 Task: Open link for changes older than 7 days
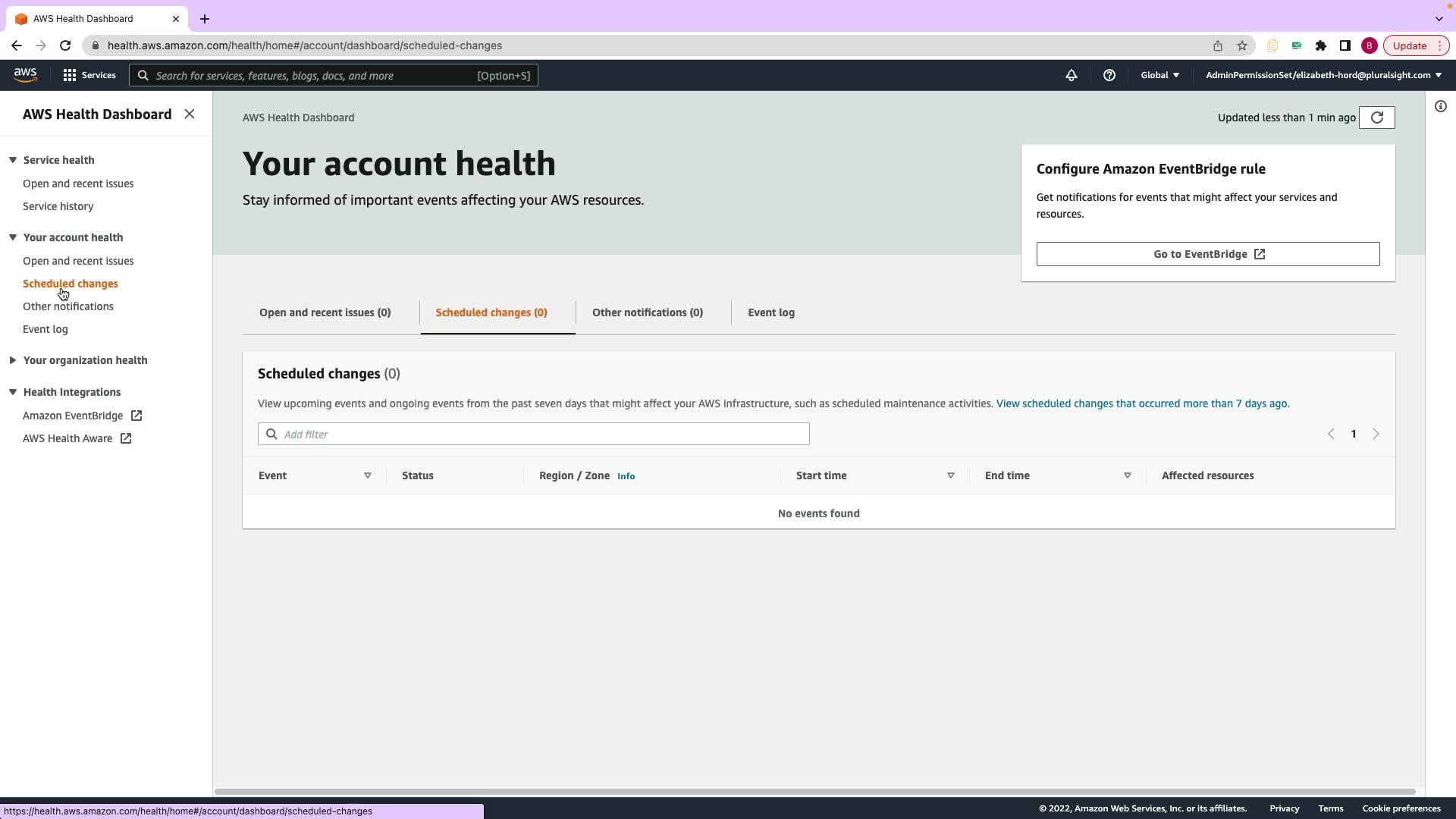point(1142,403)
